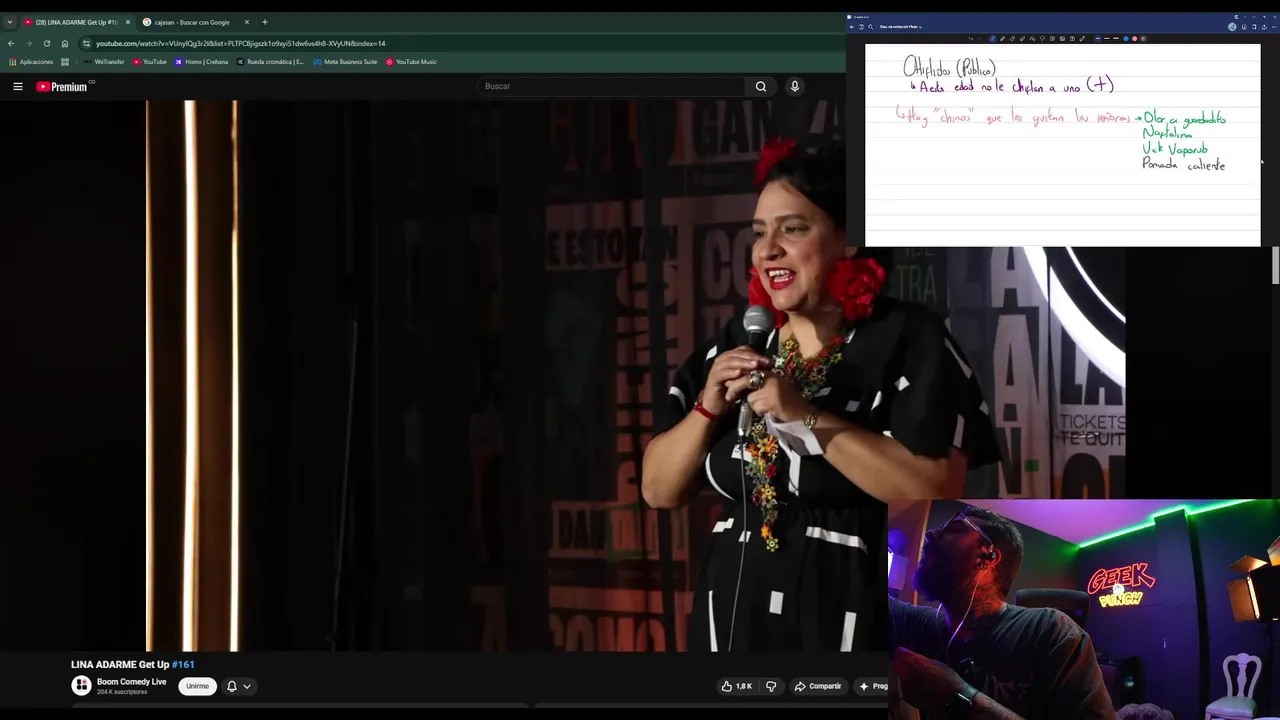Click the Unirme join button

[x=197, y=686]
